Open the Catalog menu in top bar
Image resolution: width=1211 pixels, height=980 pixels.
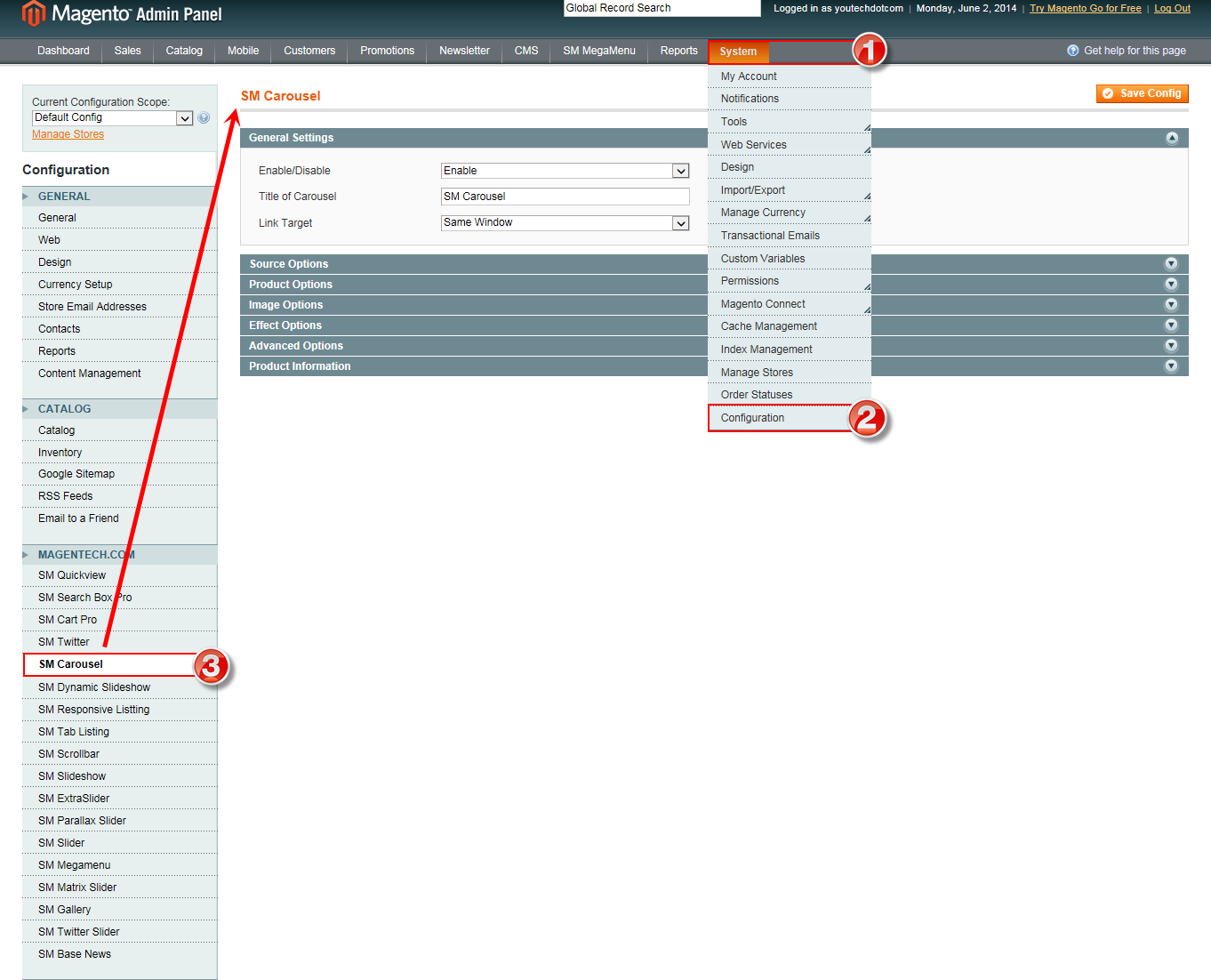point(184,51)
